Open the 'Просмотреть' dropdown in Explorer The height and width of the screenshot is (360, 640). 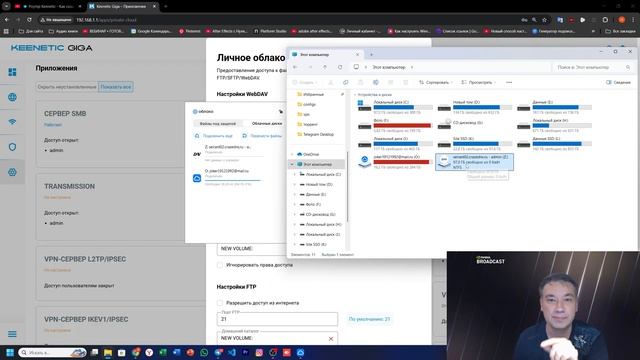click(x=478, y=82)
